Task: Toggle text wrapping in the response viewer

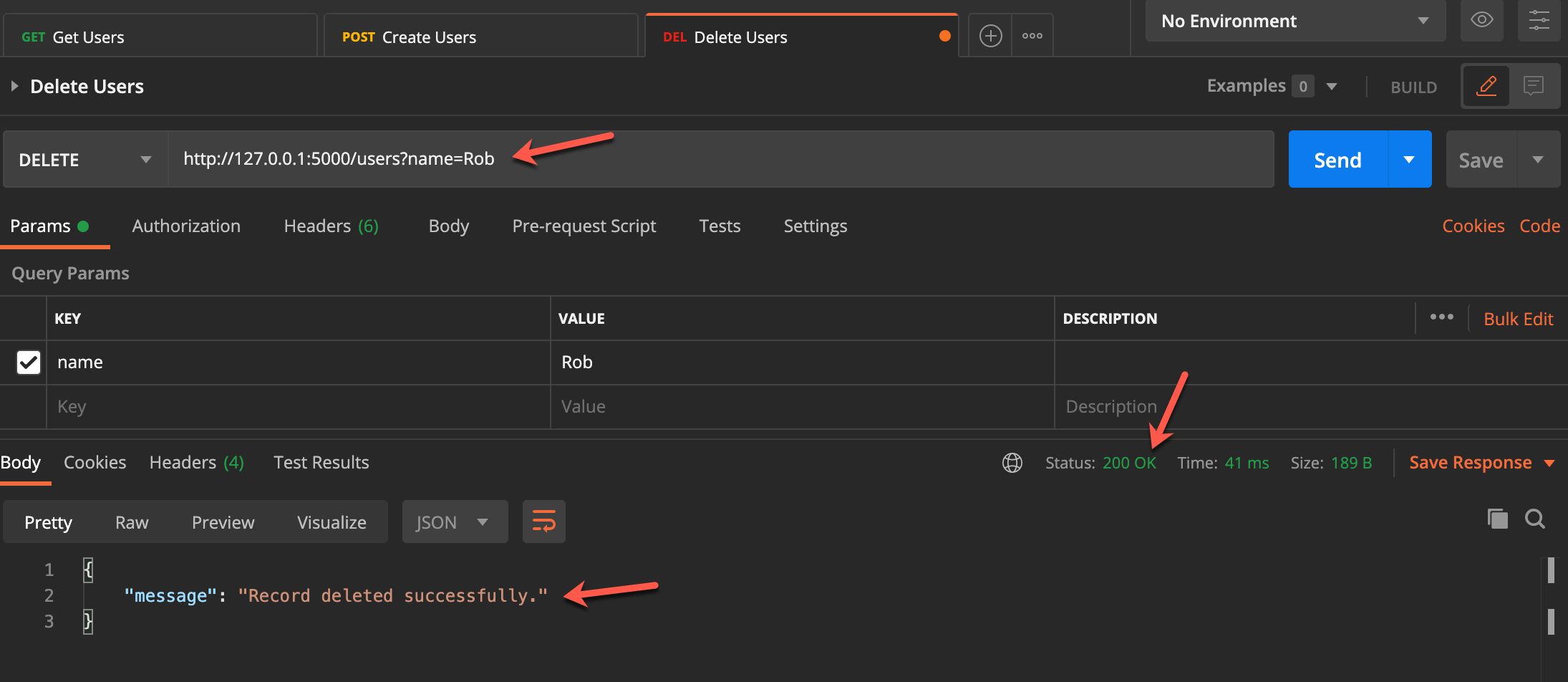Action: [543, 522]
